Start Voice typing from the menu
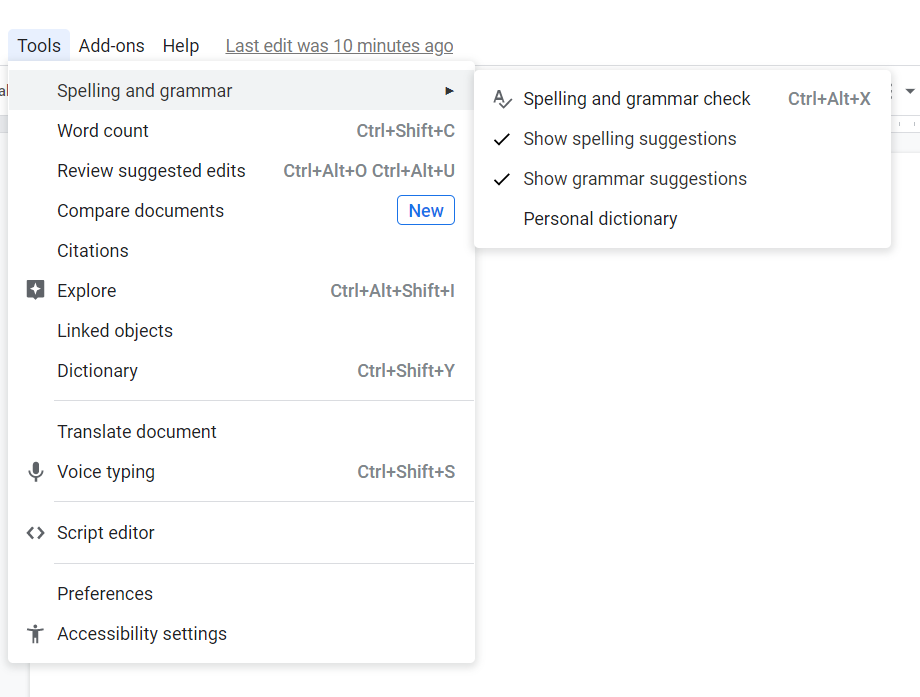Image resolution: width=920 pixels, height=697 pixels. tap(241, 471)
